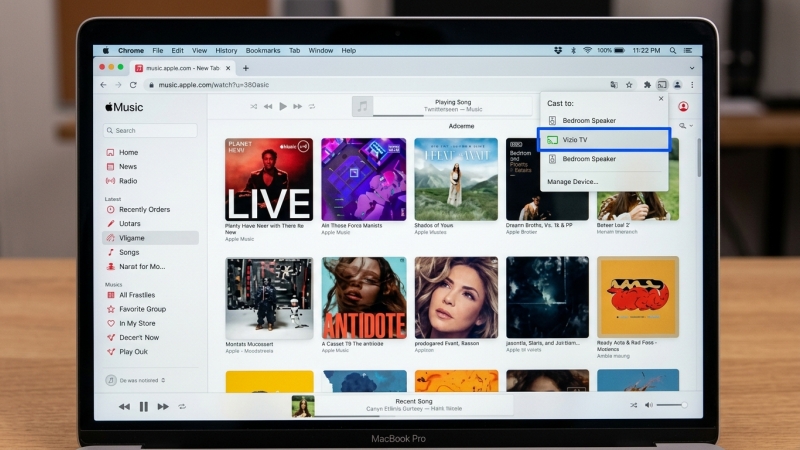This screenshot has height=450, width=800.
Task: Reload the page
Action: coord(133,85)
